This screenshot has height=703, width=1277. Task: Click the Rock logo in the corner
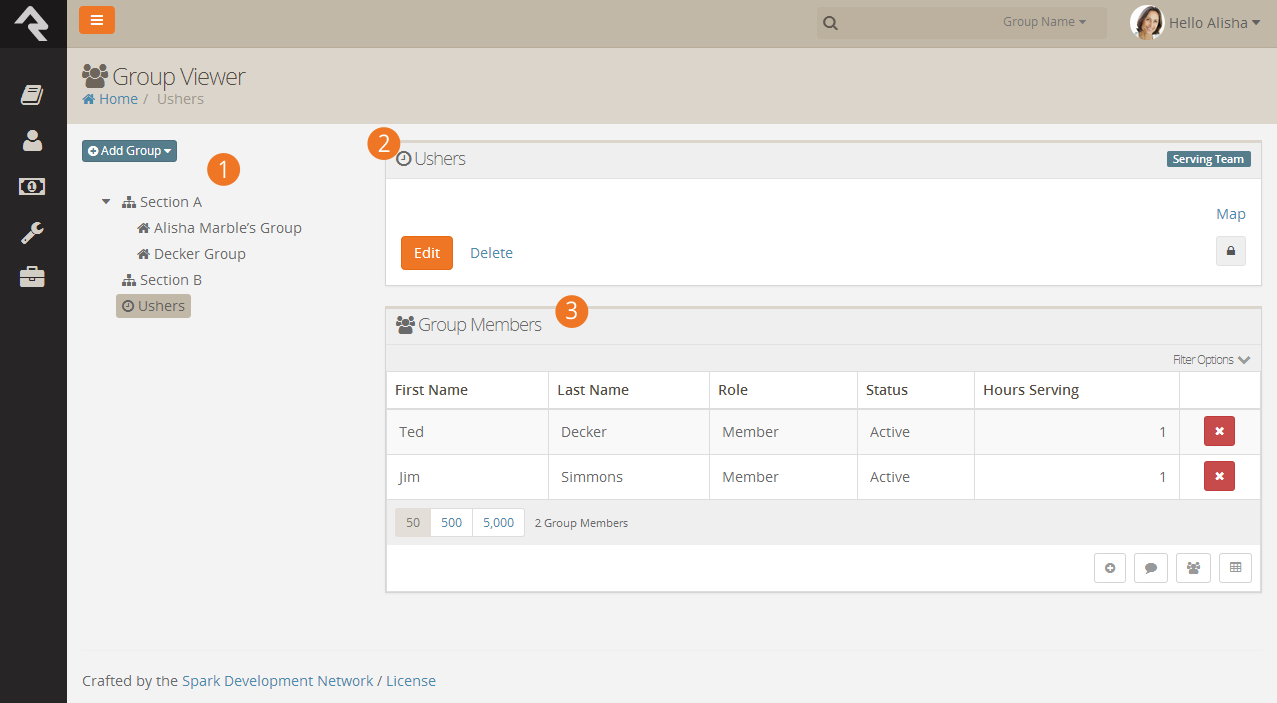pyautogui.click(x=32, y=22)
